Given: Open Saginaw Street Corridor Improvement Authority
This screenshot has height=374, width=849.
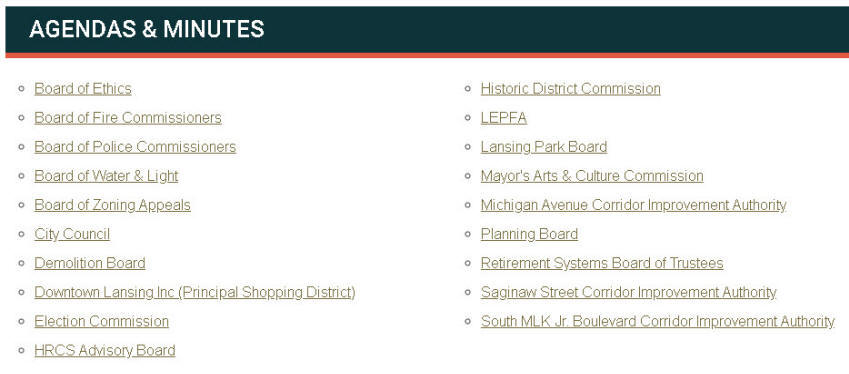Looking at the screenshot, I should (x=629, y=293).
